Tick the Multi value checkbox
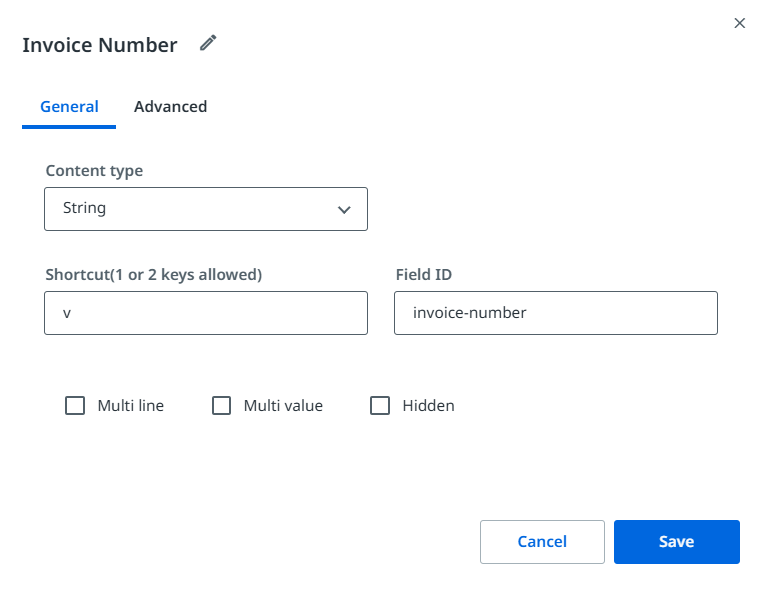 222,406
